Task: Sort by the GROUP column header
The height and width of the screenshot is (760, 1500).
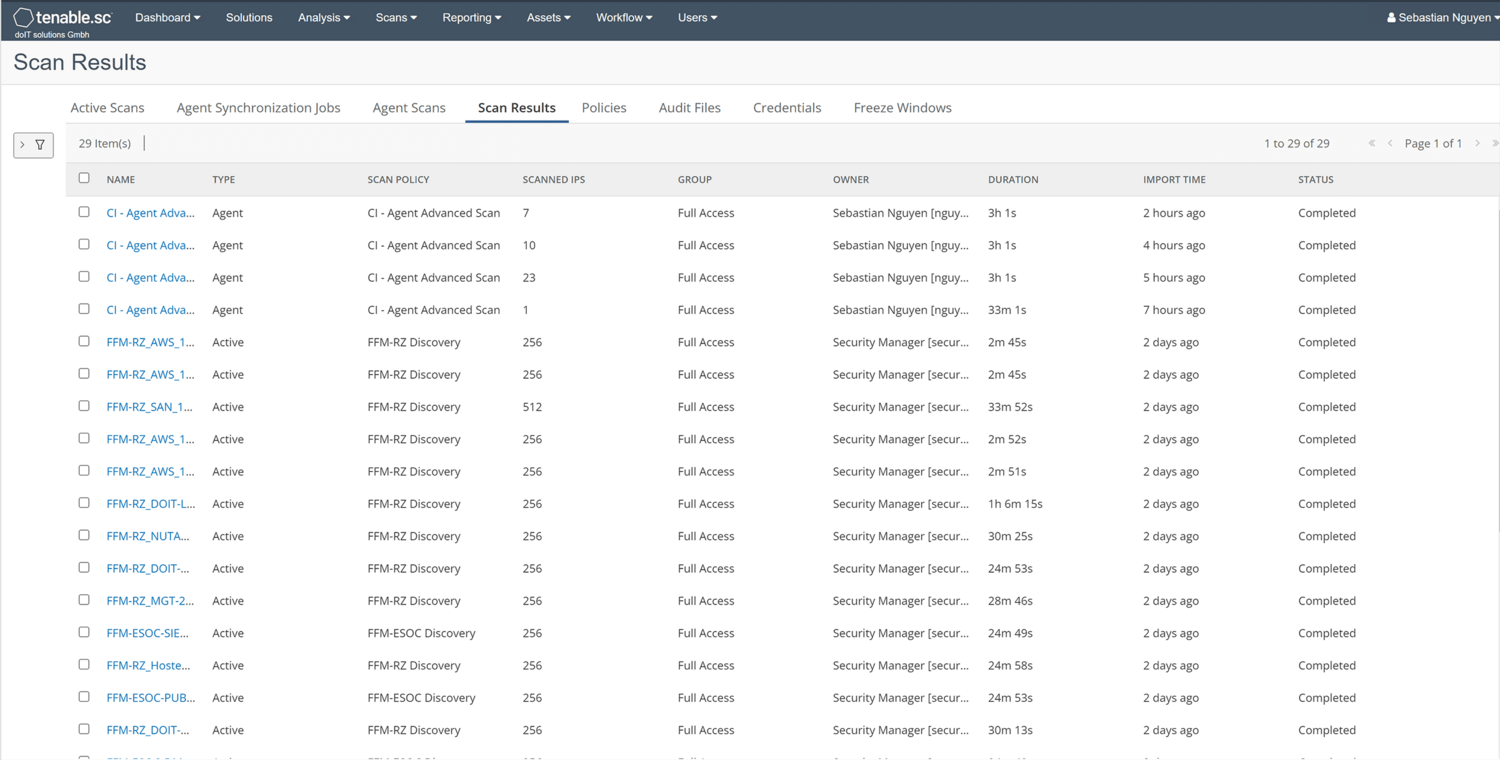Action: pyautogui.click(x=695, y=180)
